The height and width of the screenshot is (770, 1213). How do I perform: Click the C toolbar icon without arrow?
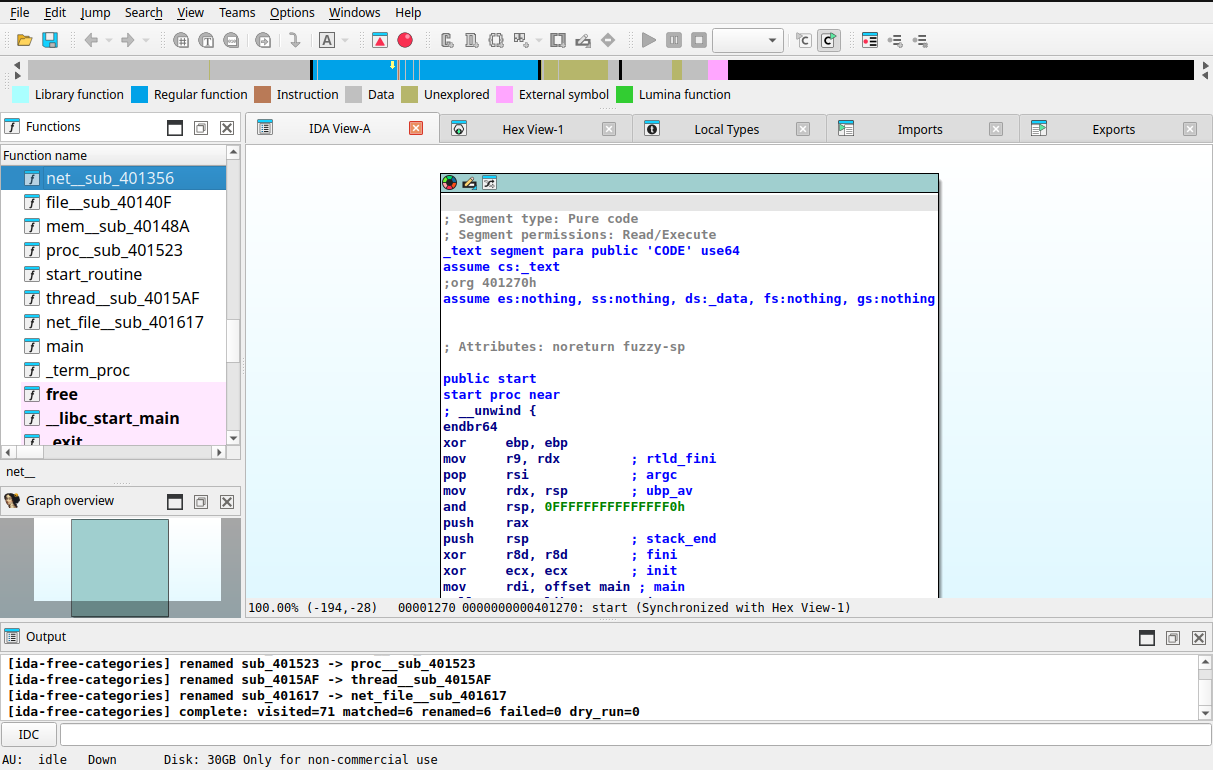click(804, 40)
